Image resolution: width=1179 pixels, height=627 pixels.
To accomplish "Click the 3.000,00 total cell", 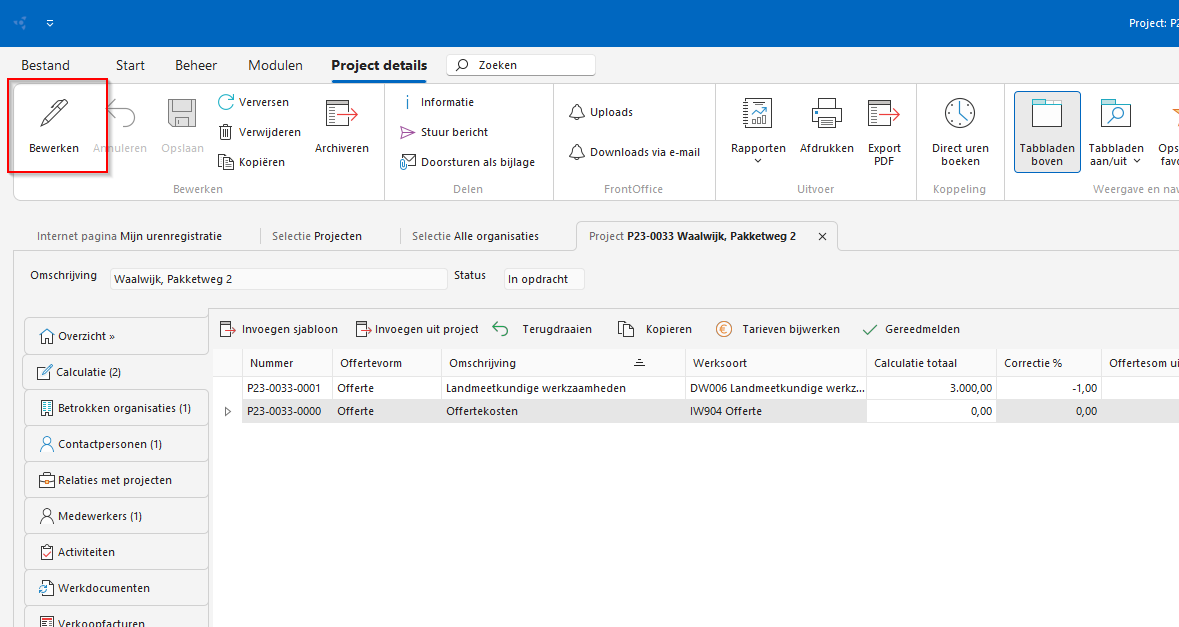I will tap(932, 388).
